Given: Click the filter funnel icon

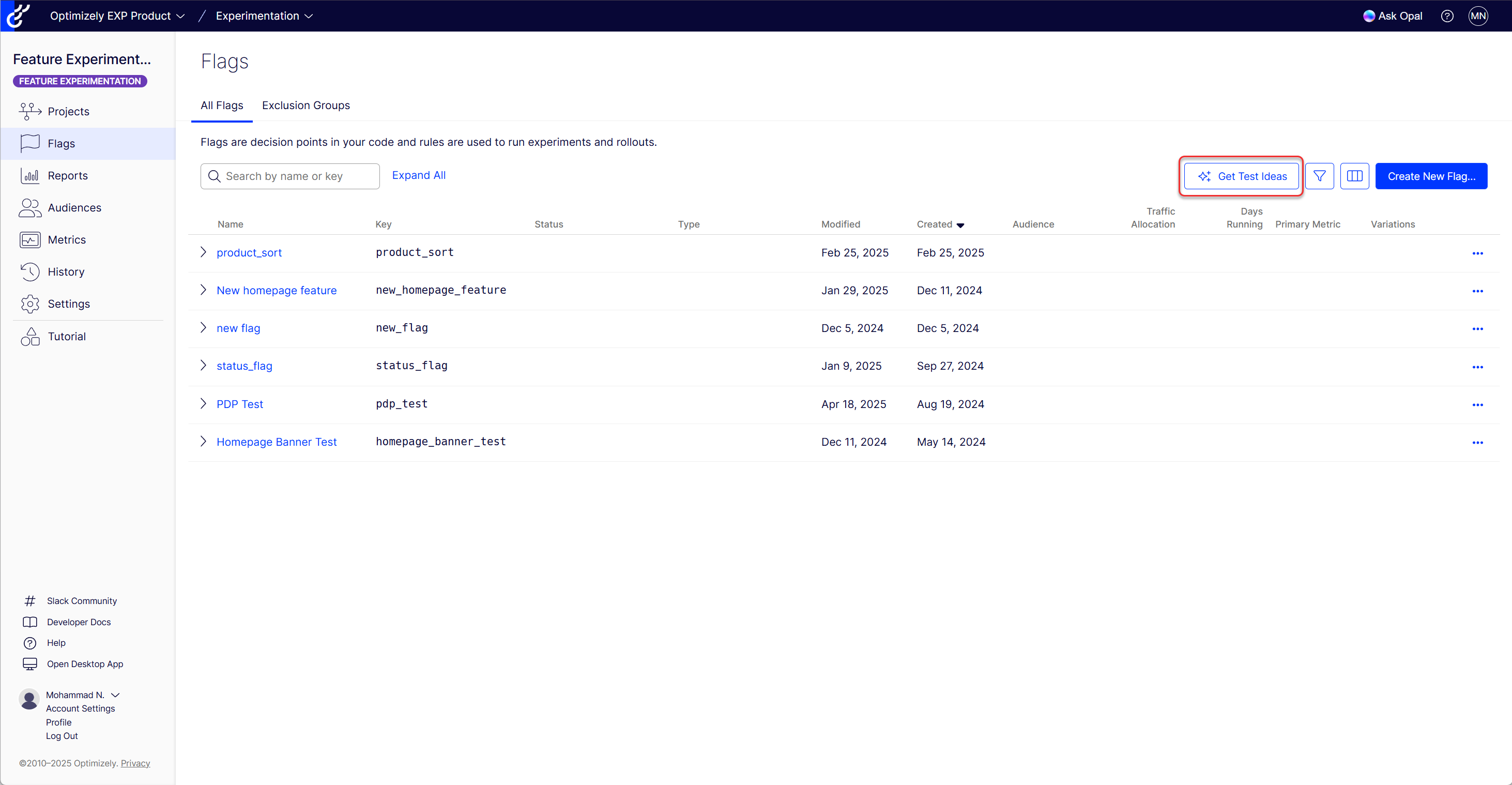Looking at the screenshot, I should click(1319, 176).
